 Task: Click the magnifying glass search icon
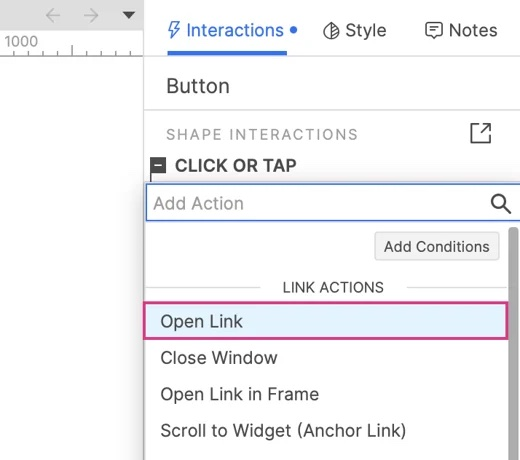click(500, 203)
